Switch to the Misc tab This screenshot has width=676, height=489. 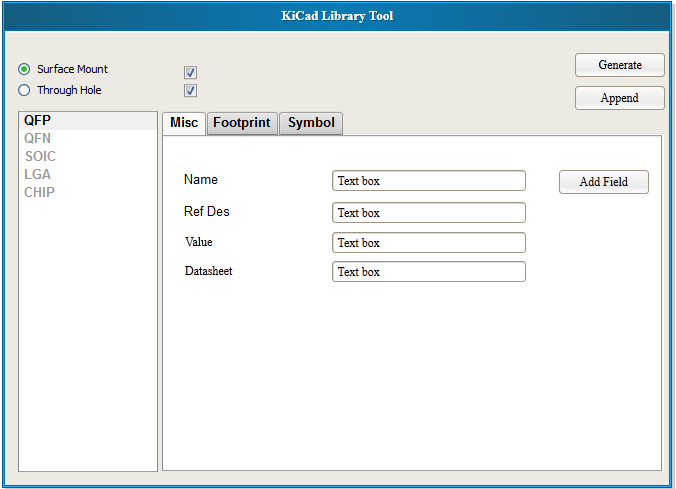click(184, 123)
